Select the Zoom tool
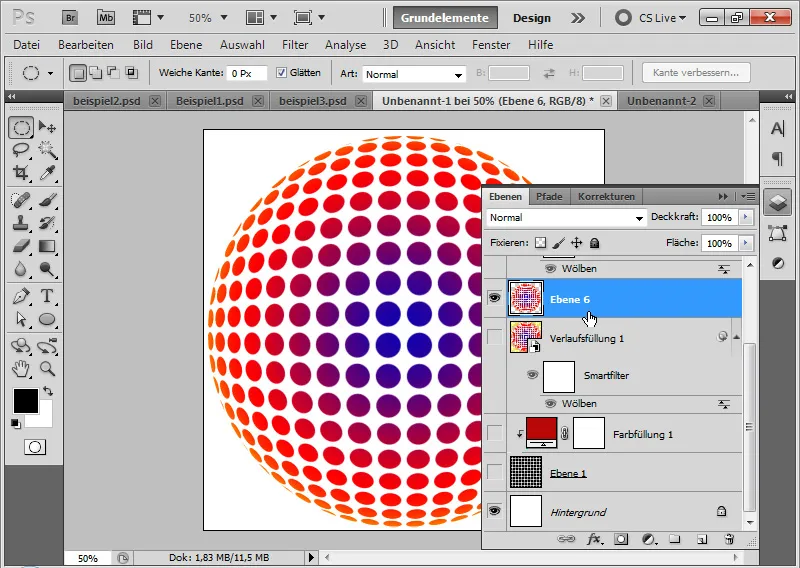 click(x=47, y=368)
